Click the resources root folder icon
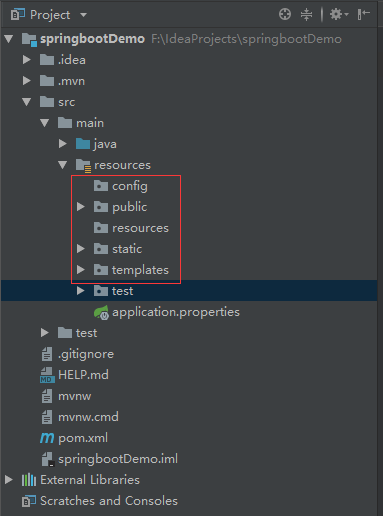 83,166
